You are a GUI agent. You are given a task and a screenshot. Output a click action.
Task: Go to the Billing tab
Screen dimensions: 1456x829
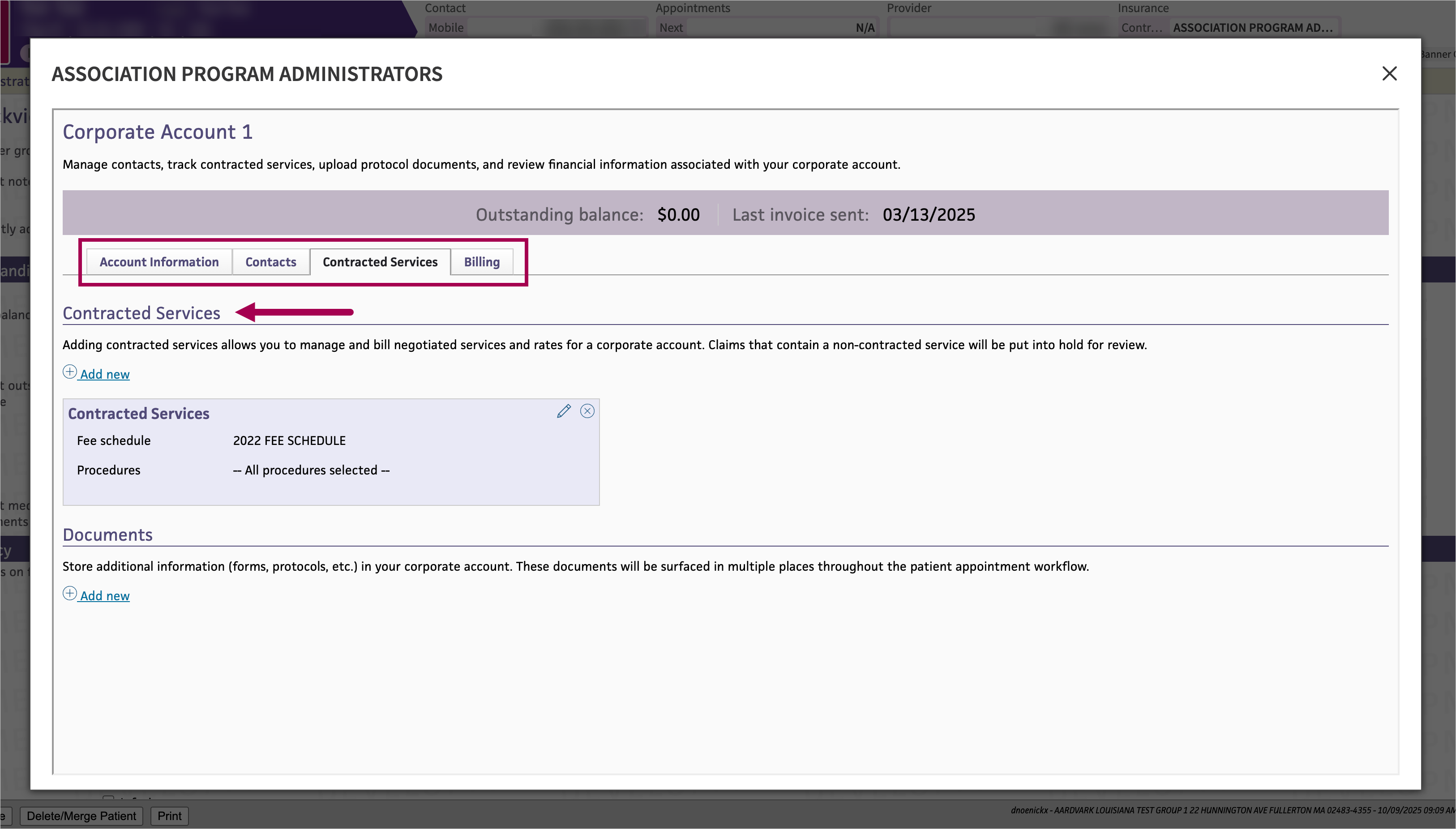click(x=481, y=262)
